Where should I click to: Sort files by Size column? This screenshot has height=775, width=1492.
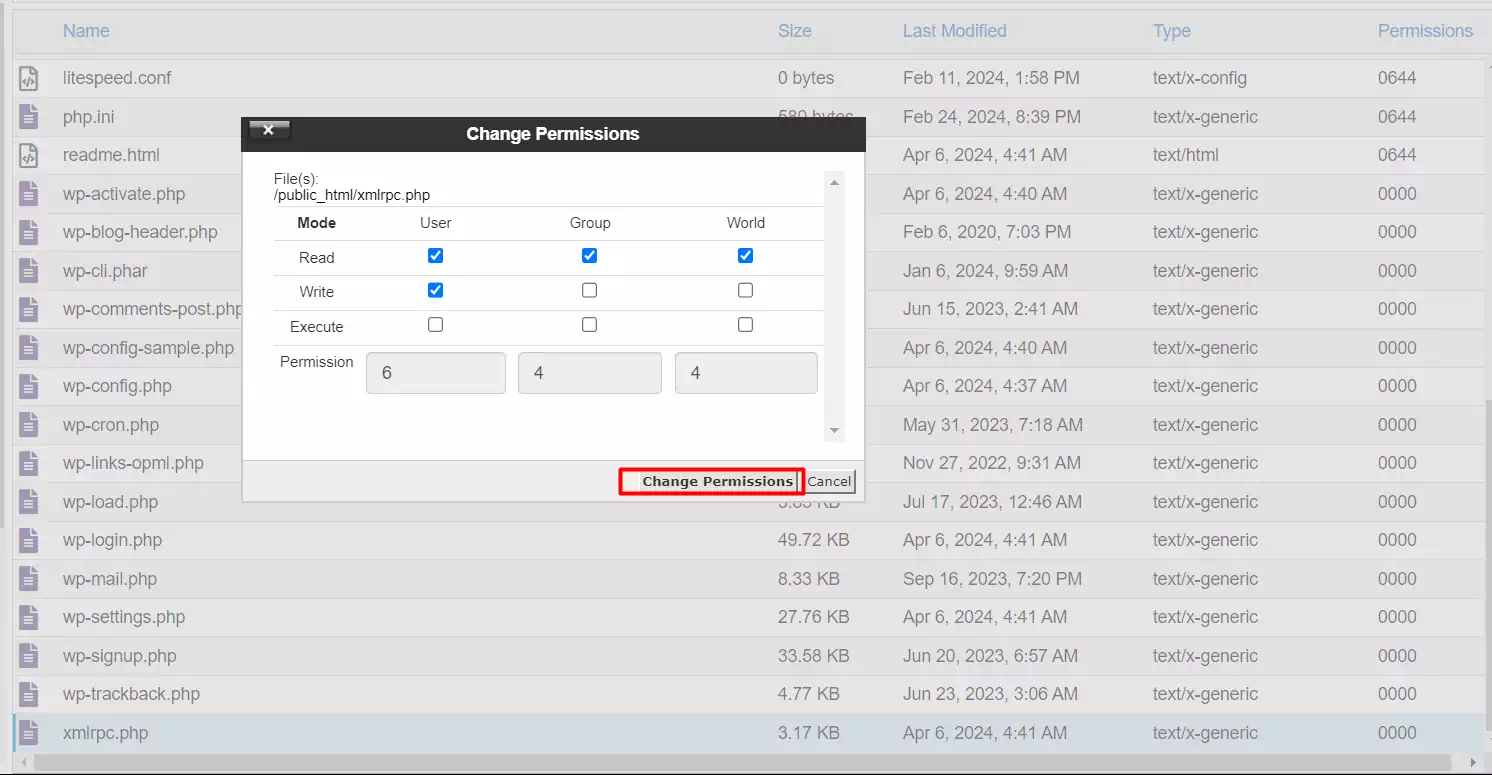pyautogui.click(x=795, y=31)
